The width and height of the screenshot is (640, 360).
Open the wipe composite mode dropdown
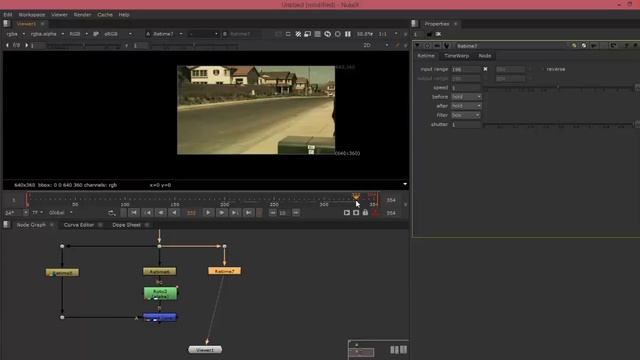203,34
